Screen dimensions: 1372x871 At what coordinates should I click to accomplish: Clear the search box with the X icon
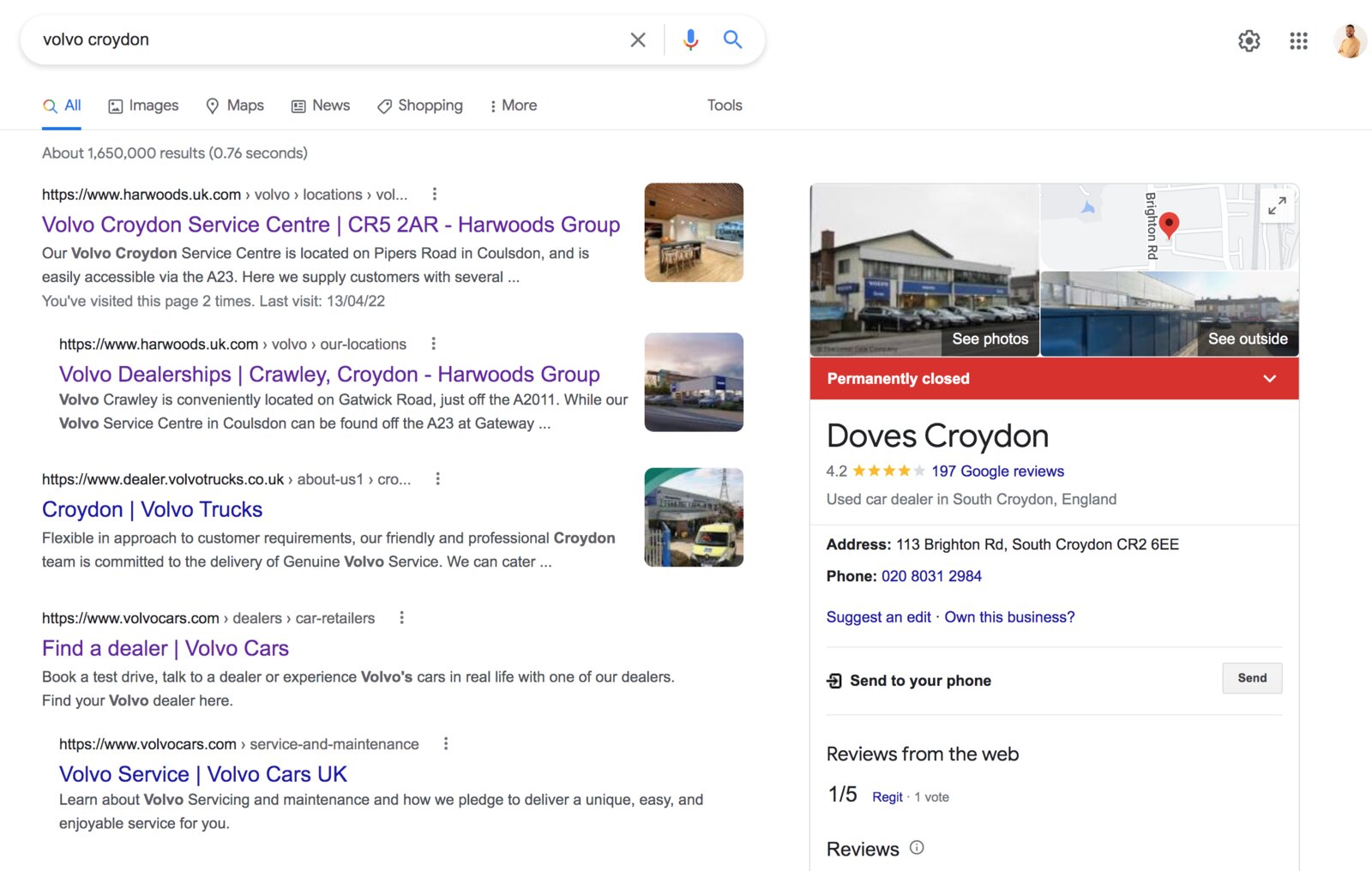(x=638, y=39)
